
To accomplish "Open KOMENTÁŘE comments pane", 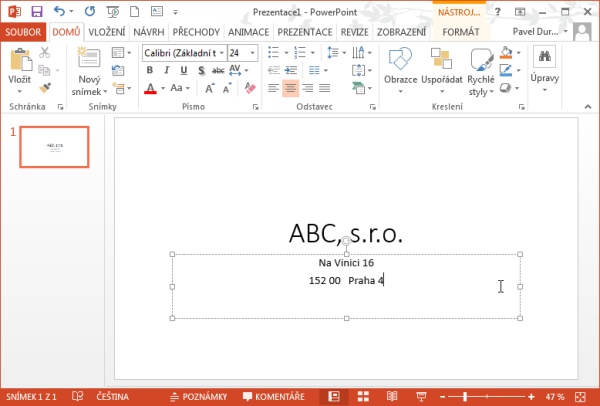I will (274, 397).
